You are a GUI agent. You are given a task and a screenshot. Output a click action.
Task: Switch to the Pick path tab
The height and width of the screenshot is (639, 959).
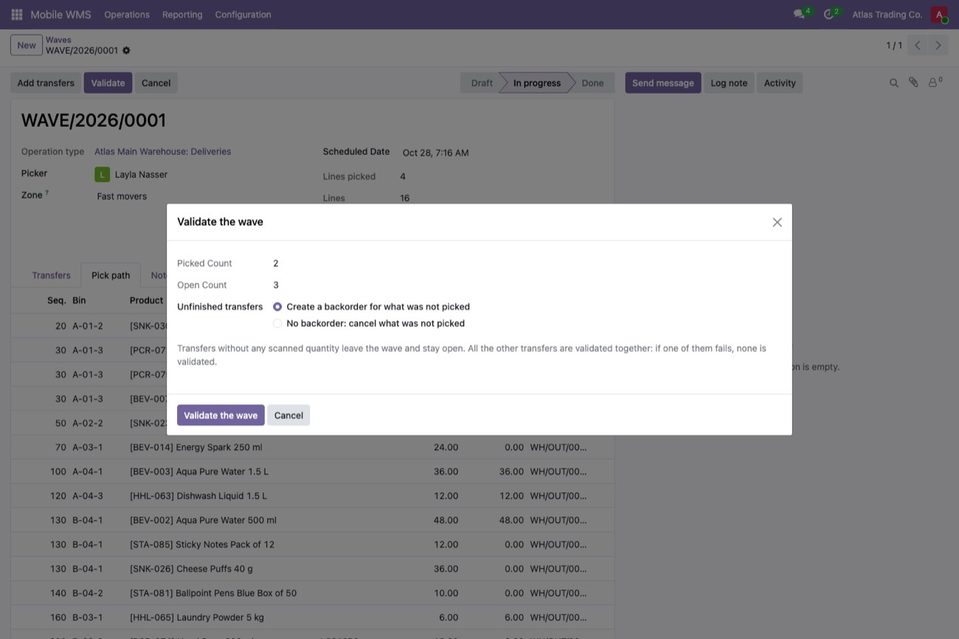tap(111, 275)
